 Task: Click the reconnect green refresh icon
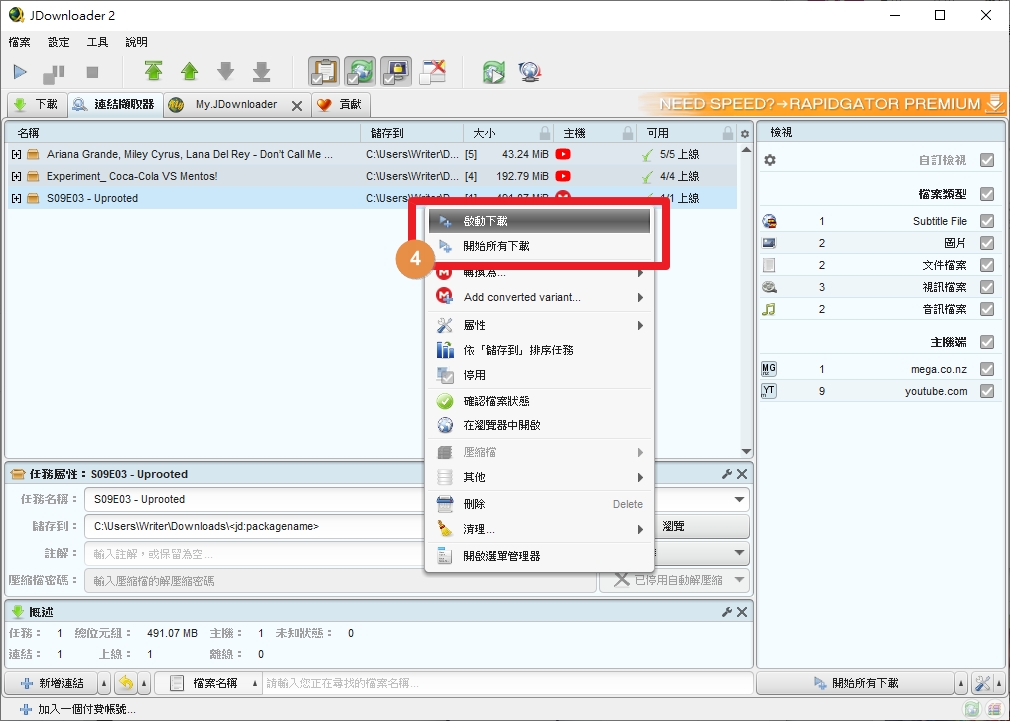pos(494,72)
